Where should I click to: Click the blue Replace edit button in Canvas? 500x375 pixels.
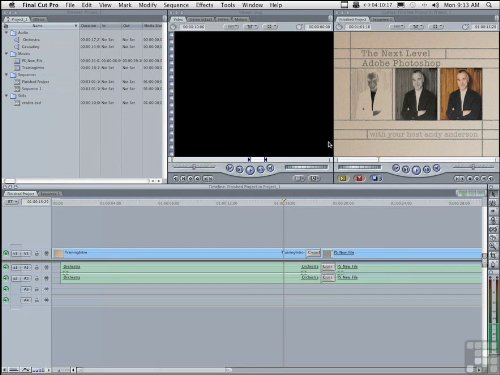[376, 178]
